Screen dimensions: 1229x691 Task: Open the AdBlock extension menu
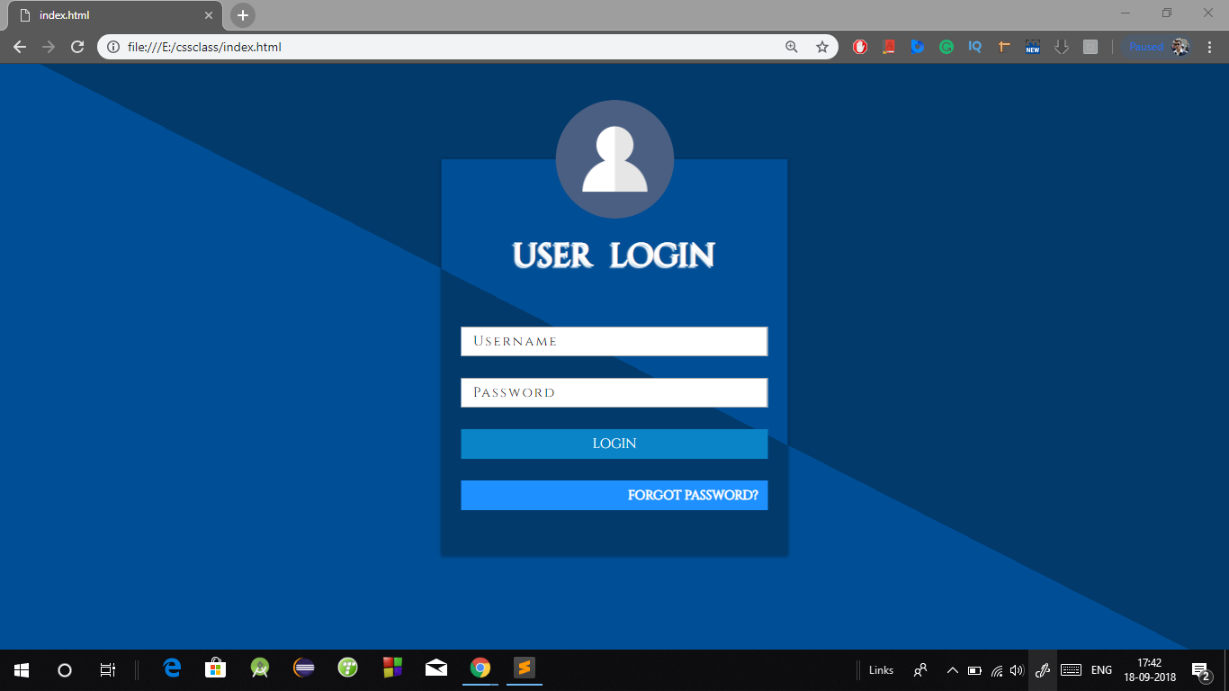[x=860, y=46]
